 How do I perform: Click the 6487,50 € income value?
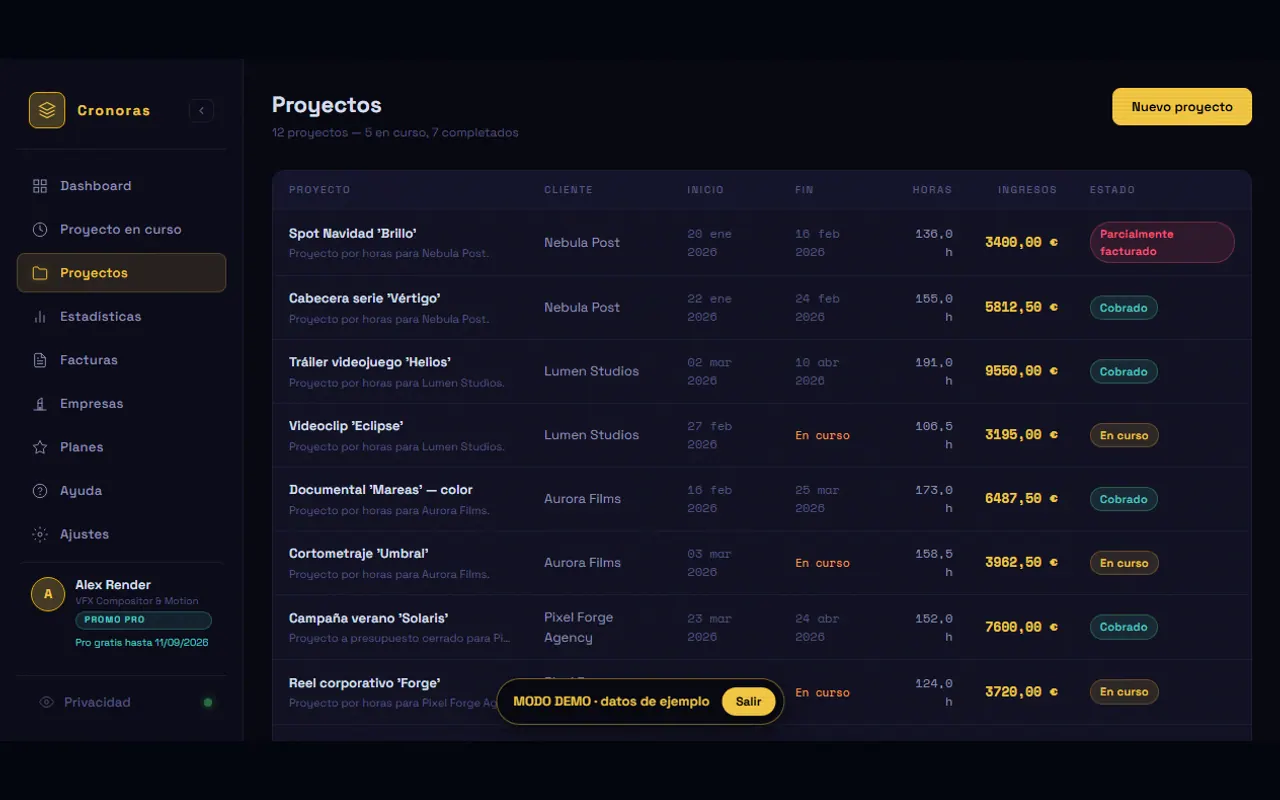(x=1021, y=499)
